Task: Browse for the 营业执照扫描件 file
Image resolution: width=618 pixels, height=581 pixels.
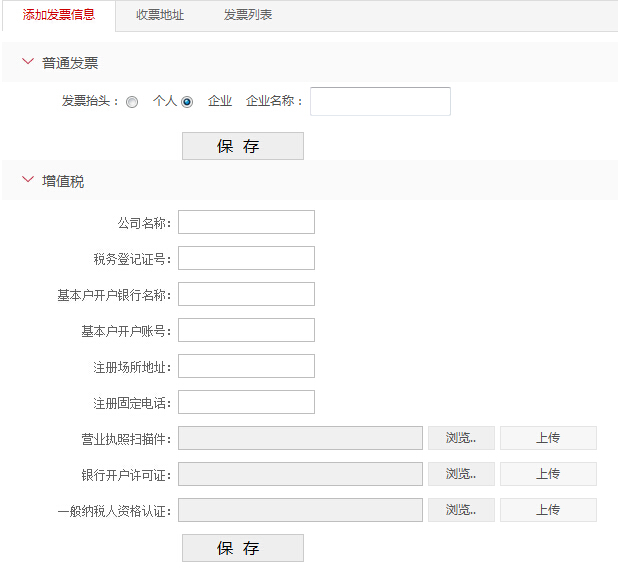Action: pyautogui.click(x=461, y=438)
